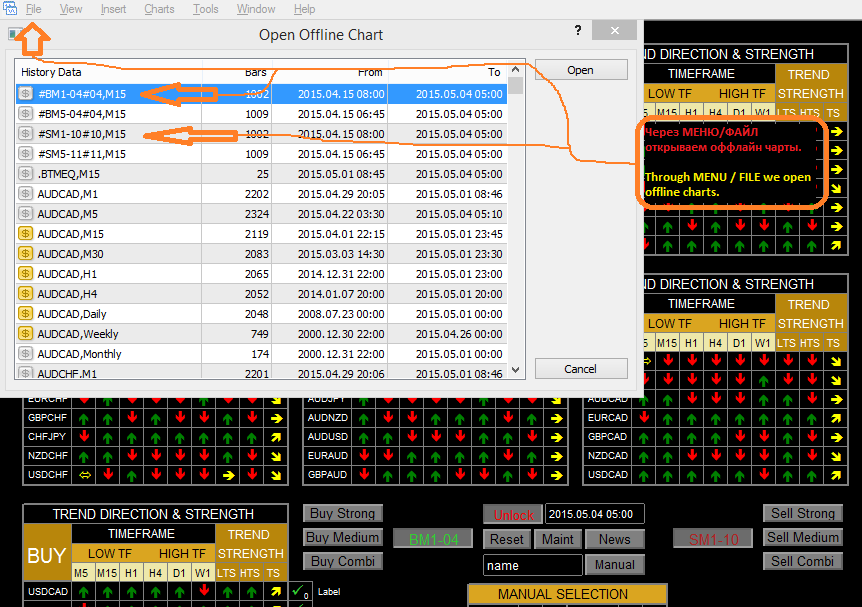This screenshot has width=862, height=607.
Task: Click the USDCHF pair label
Action: (x=48, y=474)
